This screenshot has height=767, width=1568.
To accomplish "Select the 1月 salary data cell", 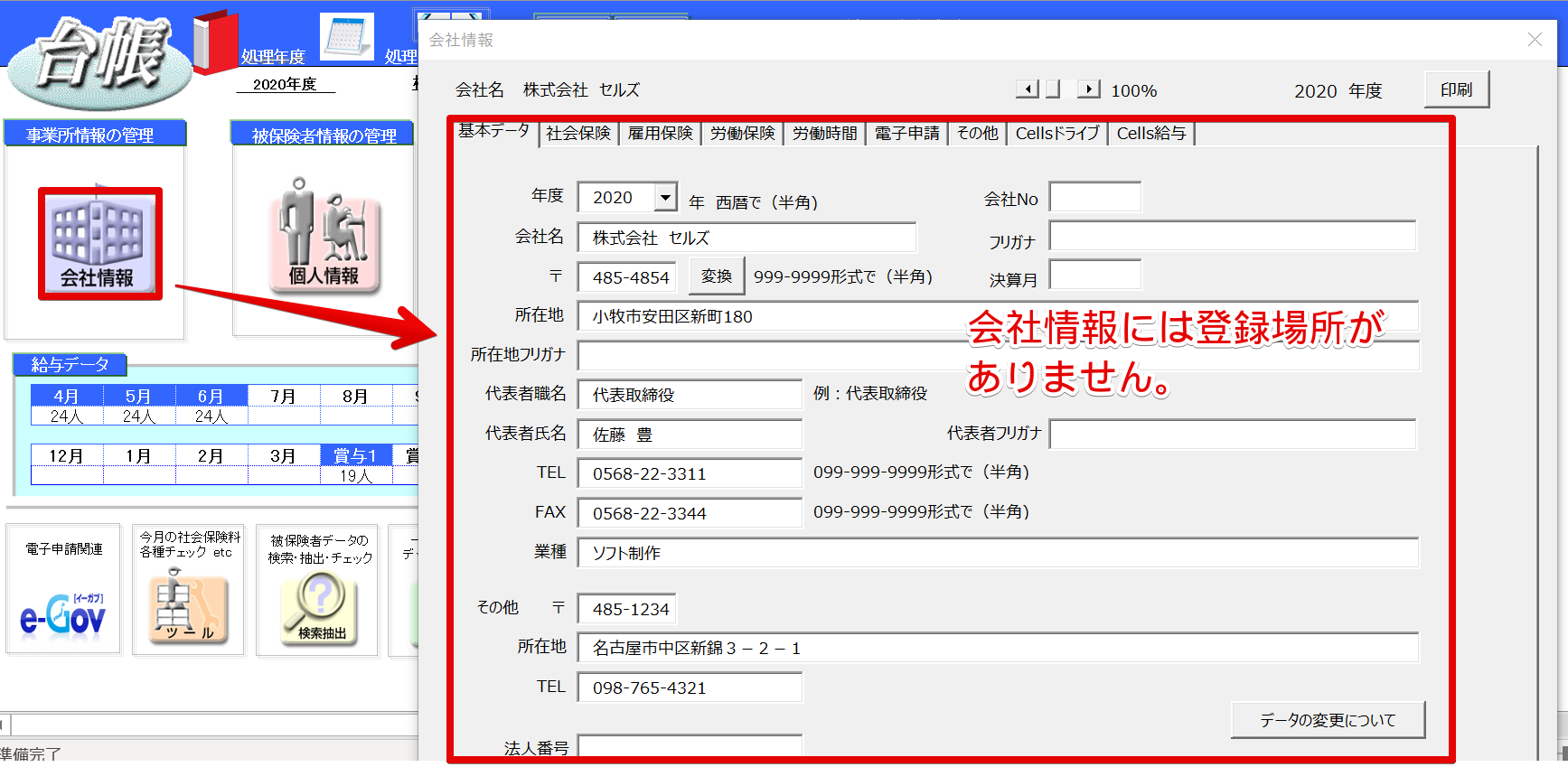I will pyautogui.click(x=139, y=455).
